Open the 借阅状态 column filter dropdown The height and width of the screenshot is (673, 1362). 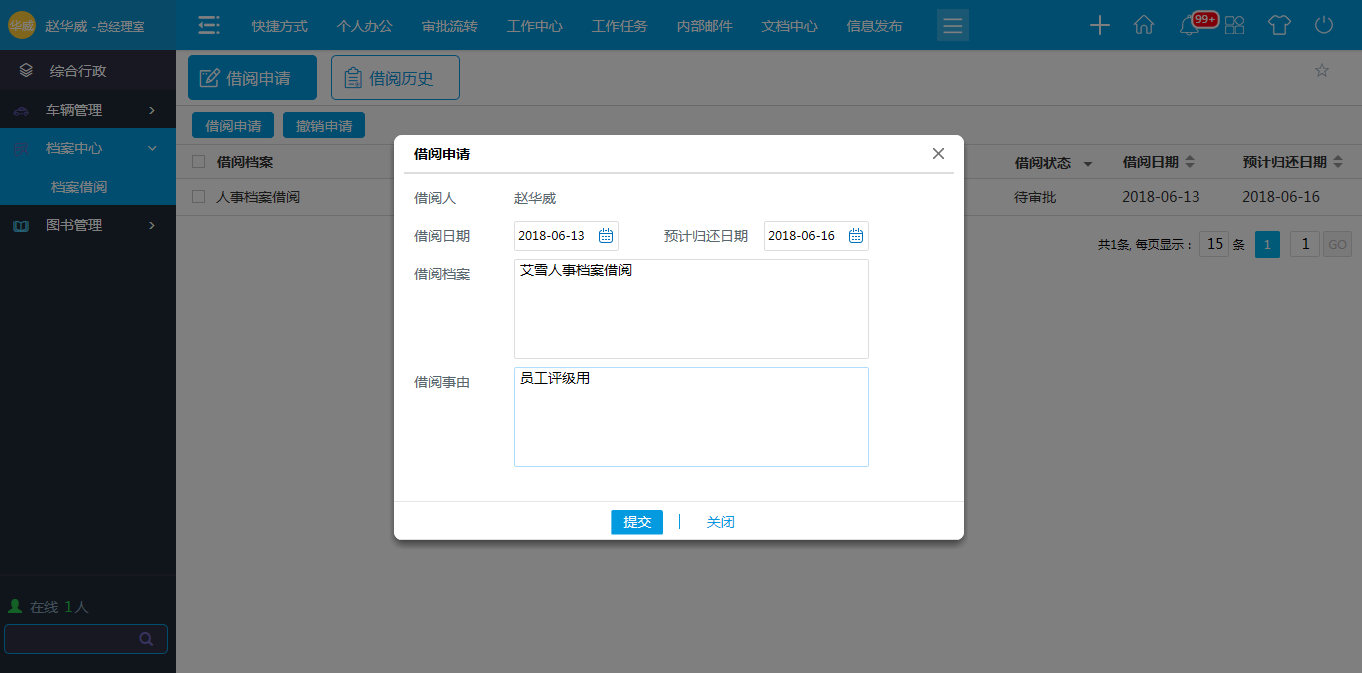(x=1088, y=161)
